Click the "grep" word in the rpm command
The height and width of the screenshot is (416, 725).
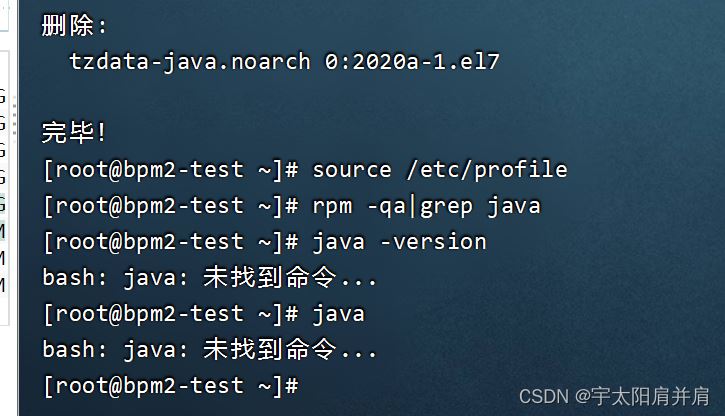coord(447,208)
